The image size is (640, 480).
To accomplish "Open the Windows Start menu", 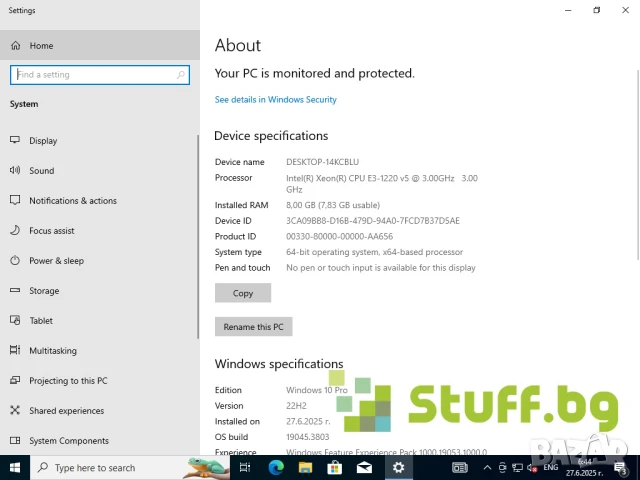I will coord(15,467).
